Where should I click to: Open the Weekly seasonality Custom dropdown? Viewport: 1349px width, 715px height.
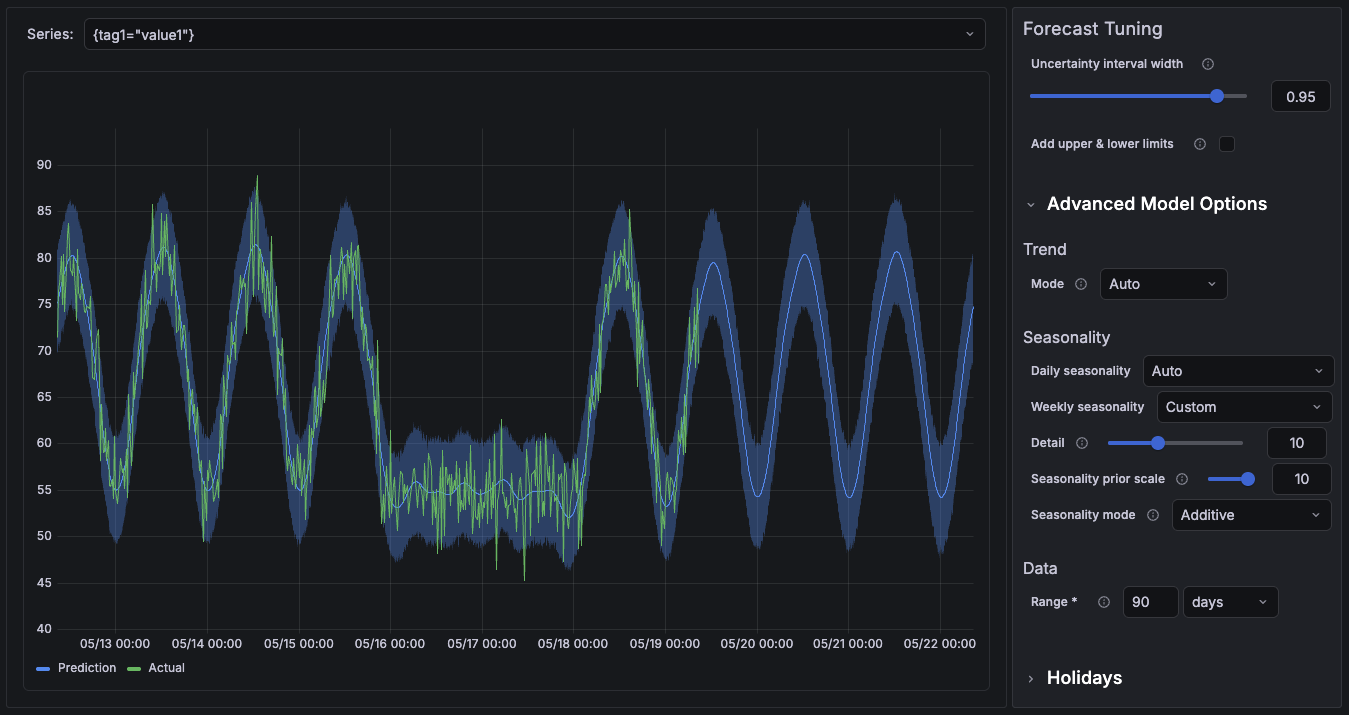click(x=1245, y=407)
